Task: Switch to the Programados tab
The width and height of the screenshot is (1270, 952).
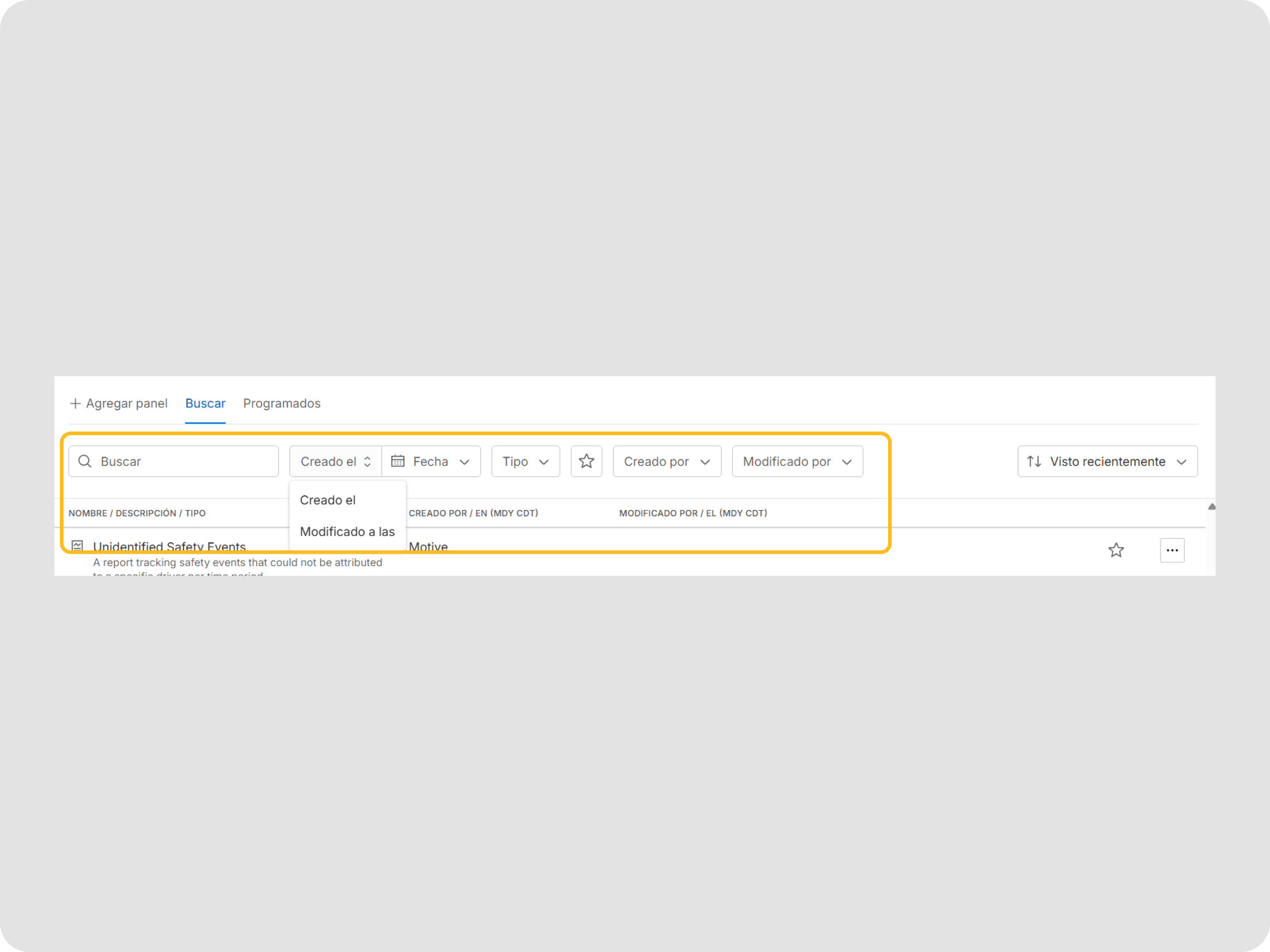Action: pos(281,403)
